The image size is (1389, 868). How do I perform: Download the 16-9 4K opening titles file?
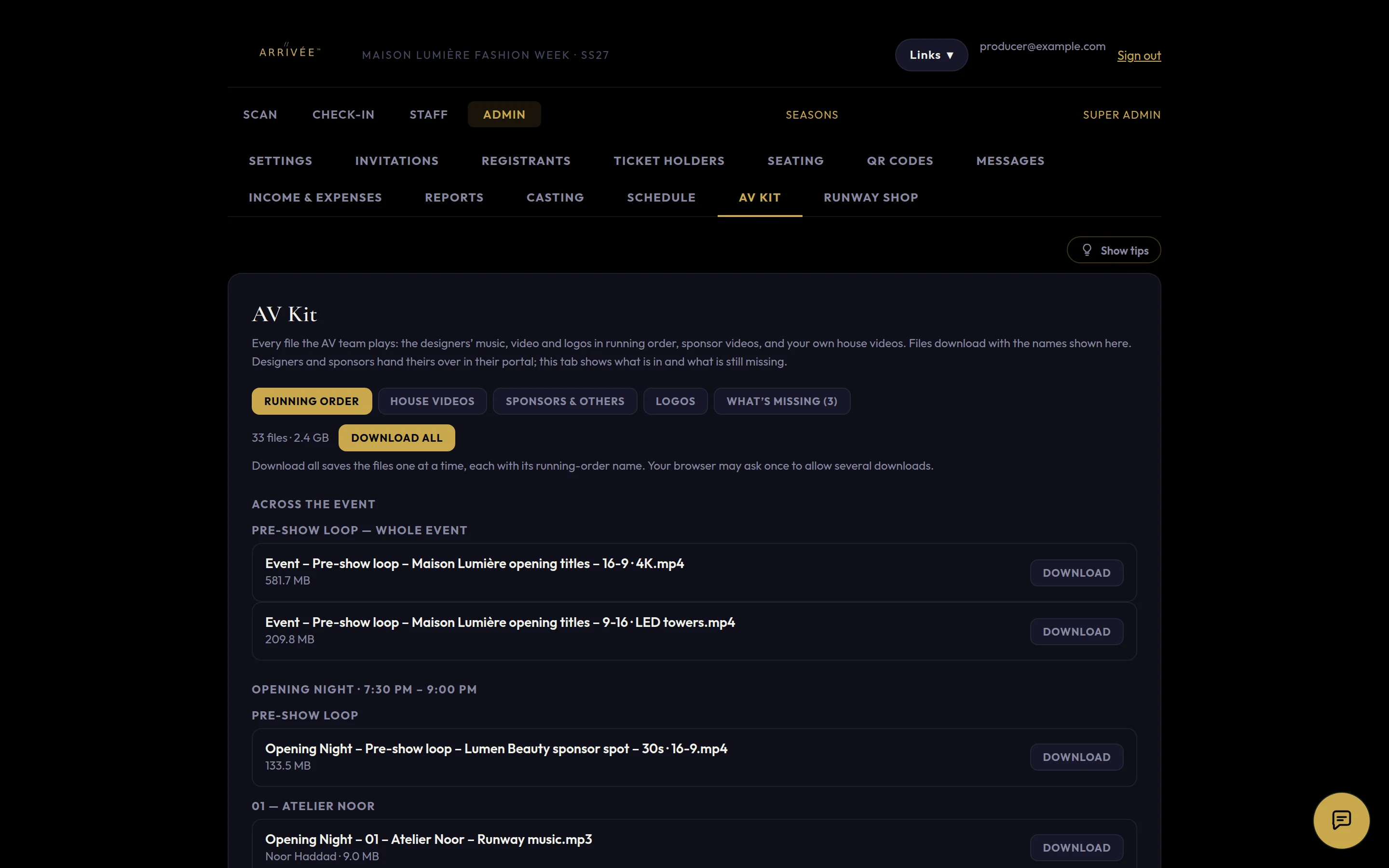[1076, 573]
